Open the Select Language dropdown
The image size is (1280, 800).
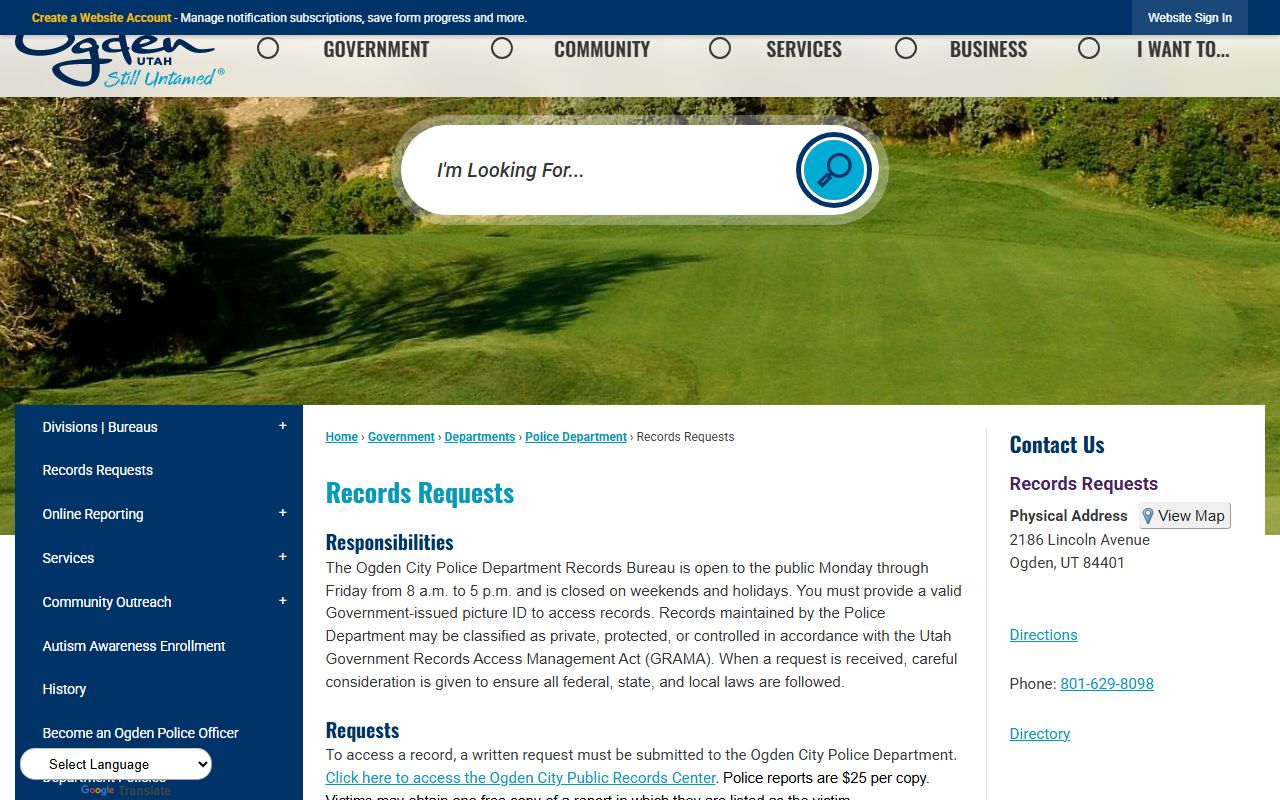click(x=116, y=764)
